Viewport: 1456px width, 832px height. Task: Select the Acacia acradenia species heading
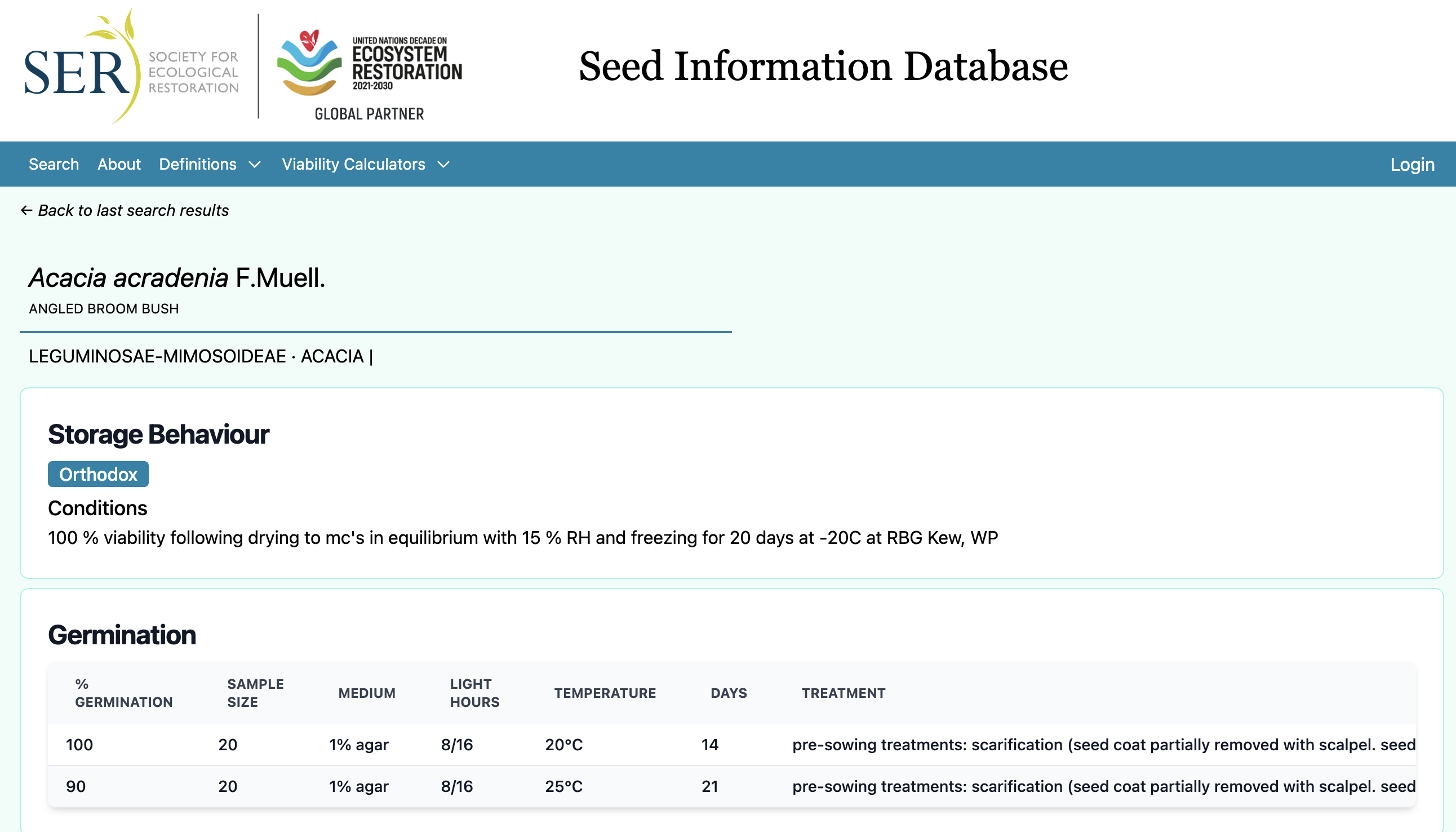(x=176, y=278)
